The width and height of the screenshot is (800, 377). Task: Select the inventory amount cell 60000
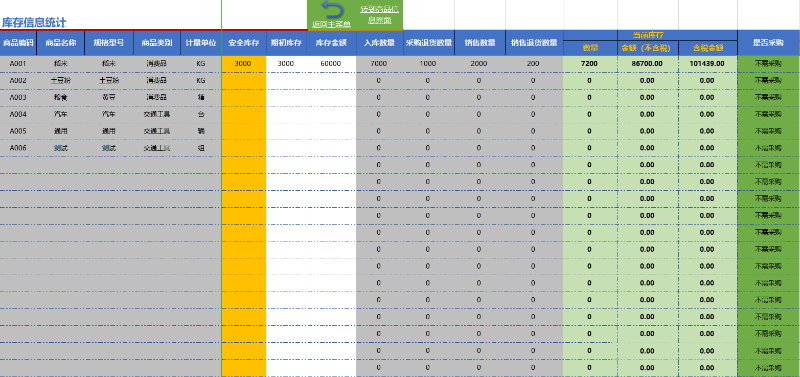331,64
